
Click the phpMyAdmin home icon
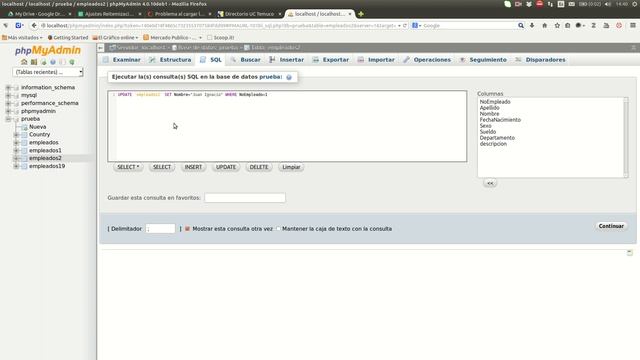(24, 62)
